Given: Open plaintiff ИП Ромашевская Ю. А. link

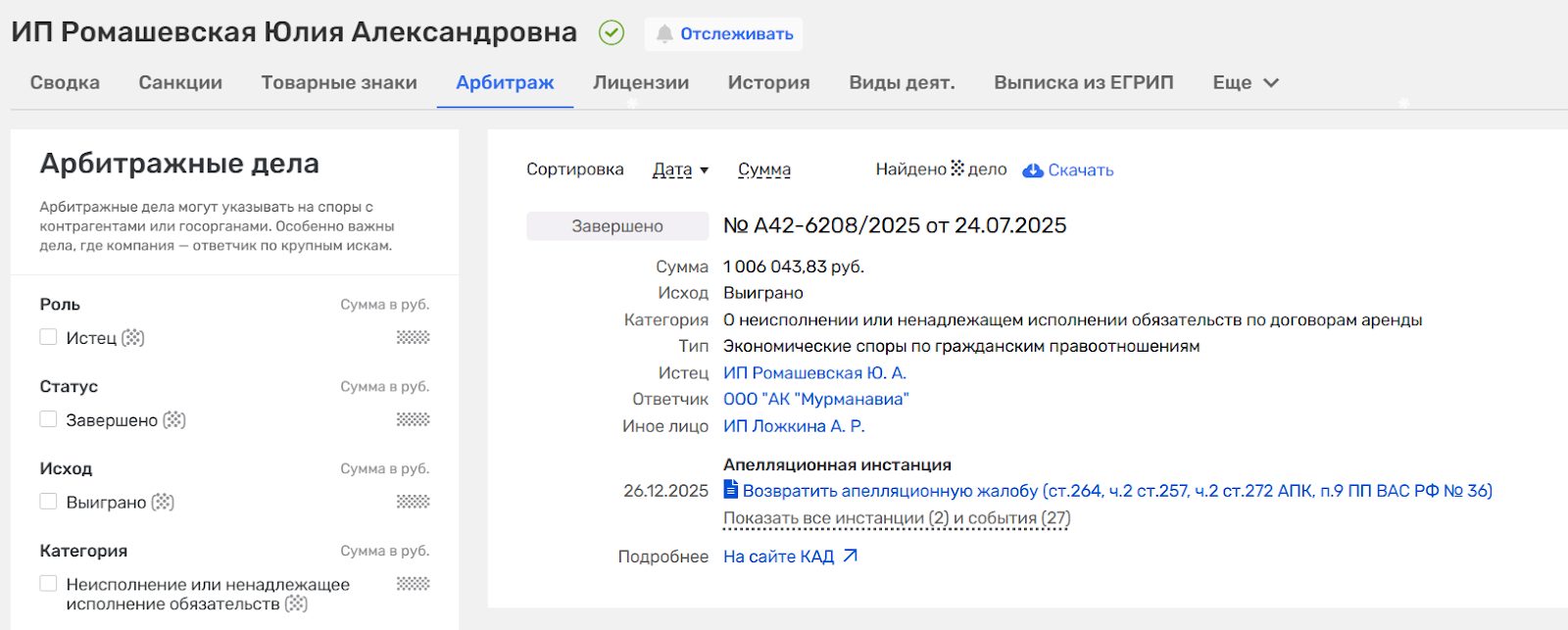Looking at the screenshot, I should pos(814,373).
